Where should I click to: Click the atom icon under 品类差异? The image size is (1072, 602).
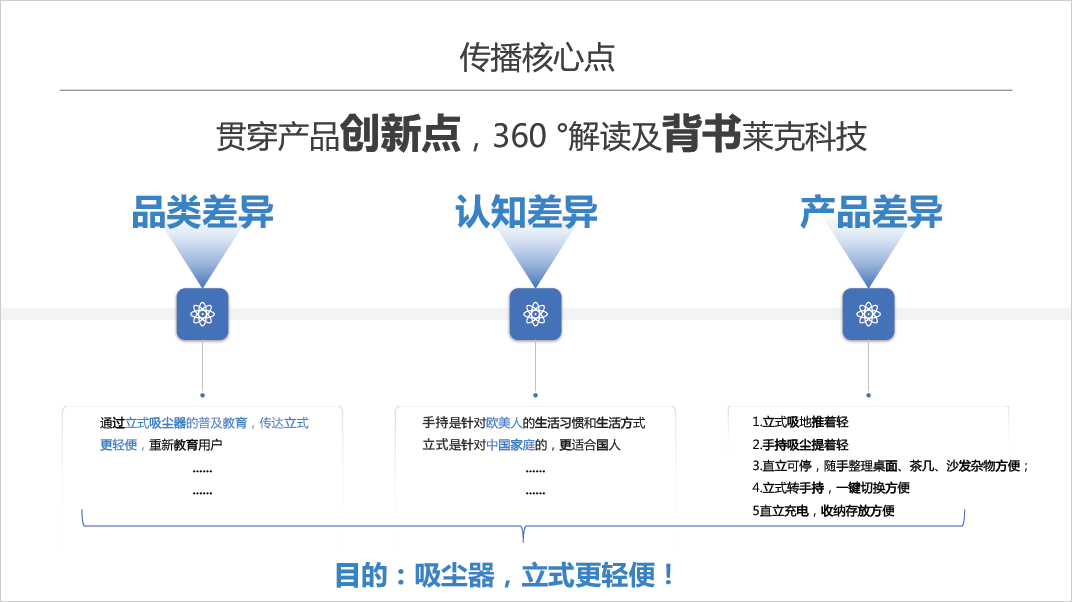coord(202,313)
